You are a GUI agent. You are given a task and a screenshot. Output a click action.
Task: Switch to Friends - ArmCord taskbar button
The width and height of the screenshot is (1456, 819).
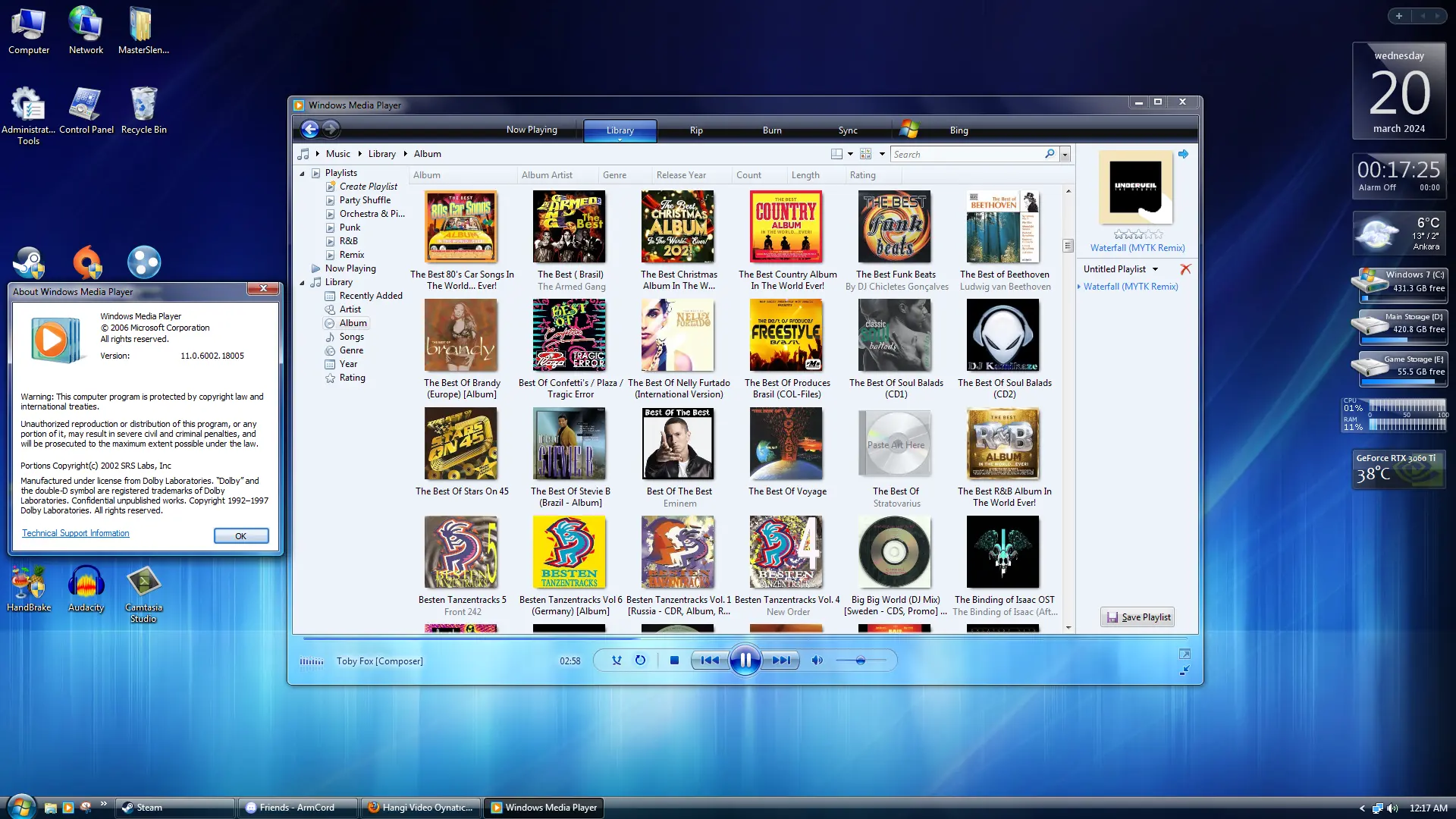tap(298, 808)
